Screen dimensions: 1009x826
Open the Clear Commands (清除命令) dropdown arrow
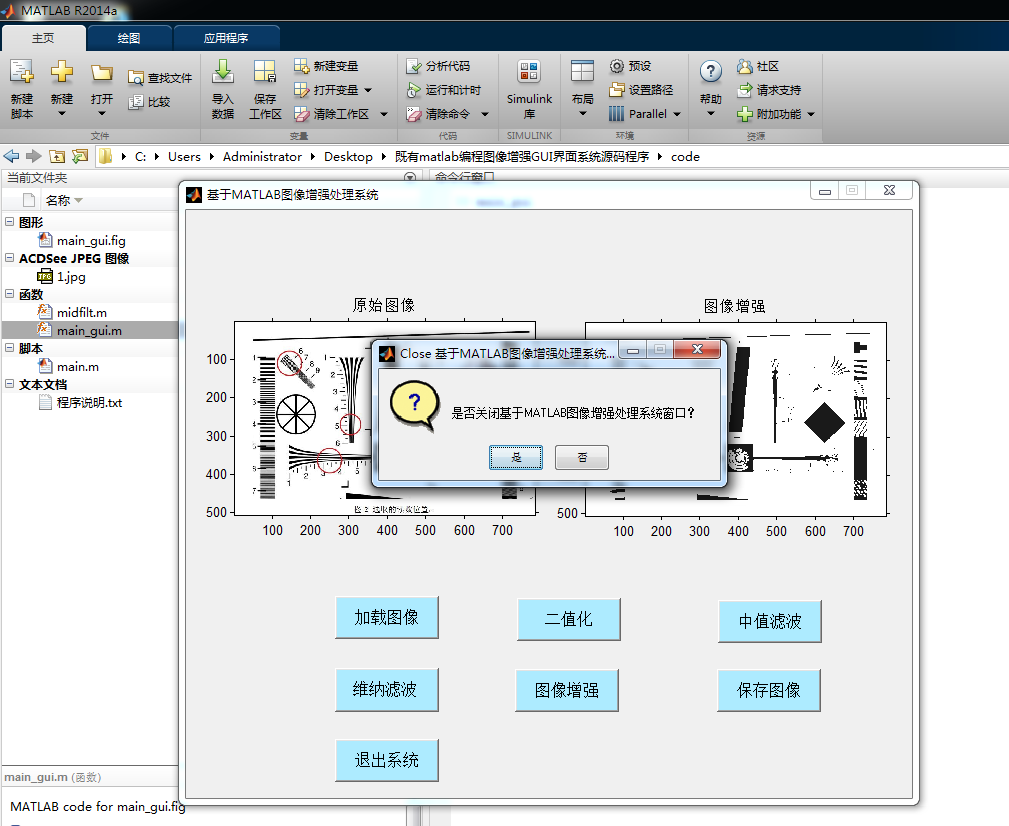pos(485,115)
